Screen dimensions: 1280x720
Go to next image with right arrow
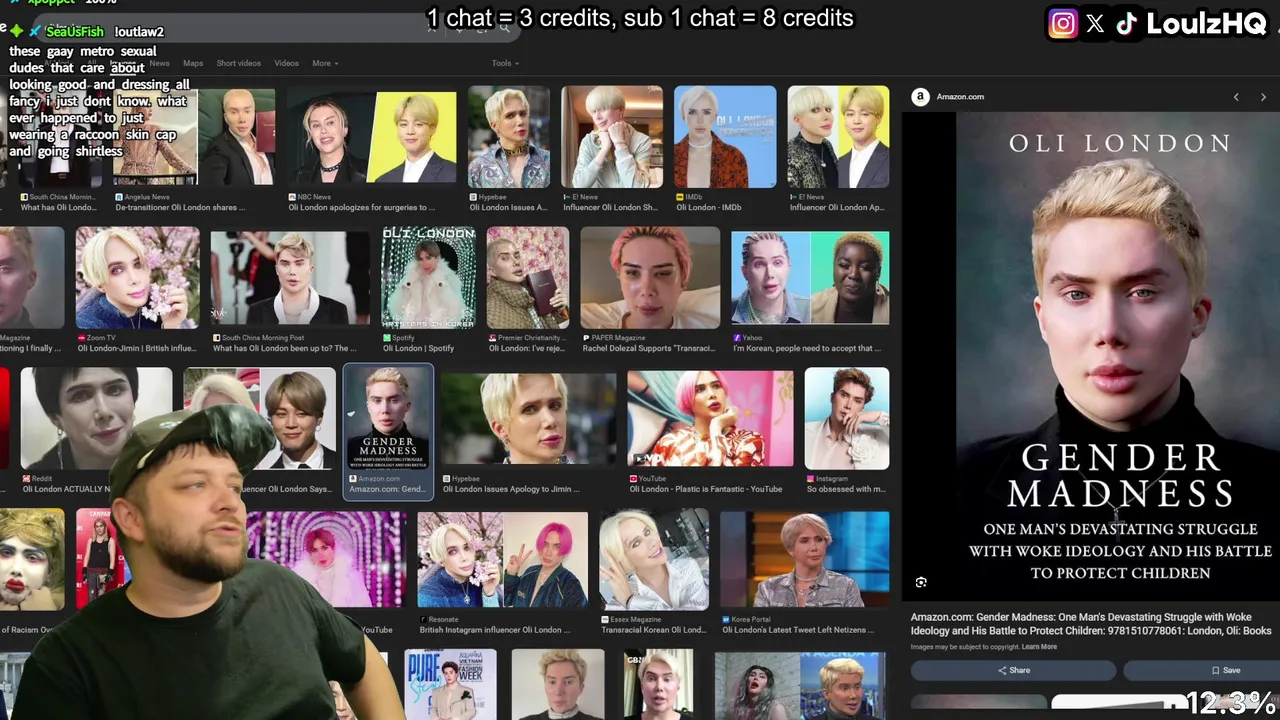1263,97
